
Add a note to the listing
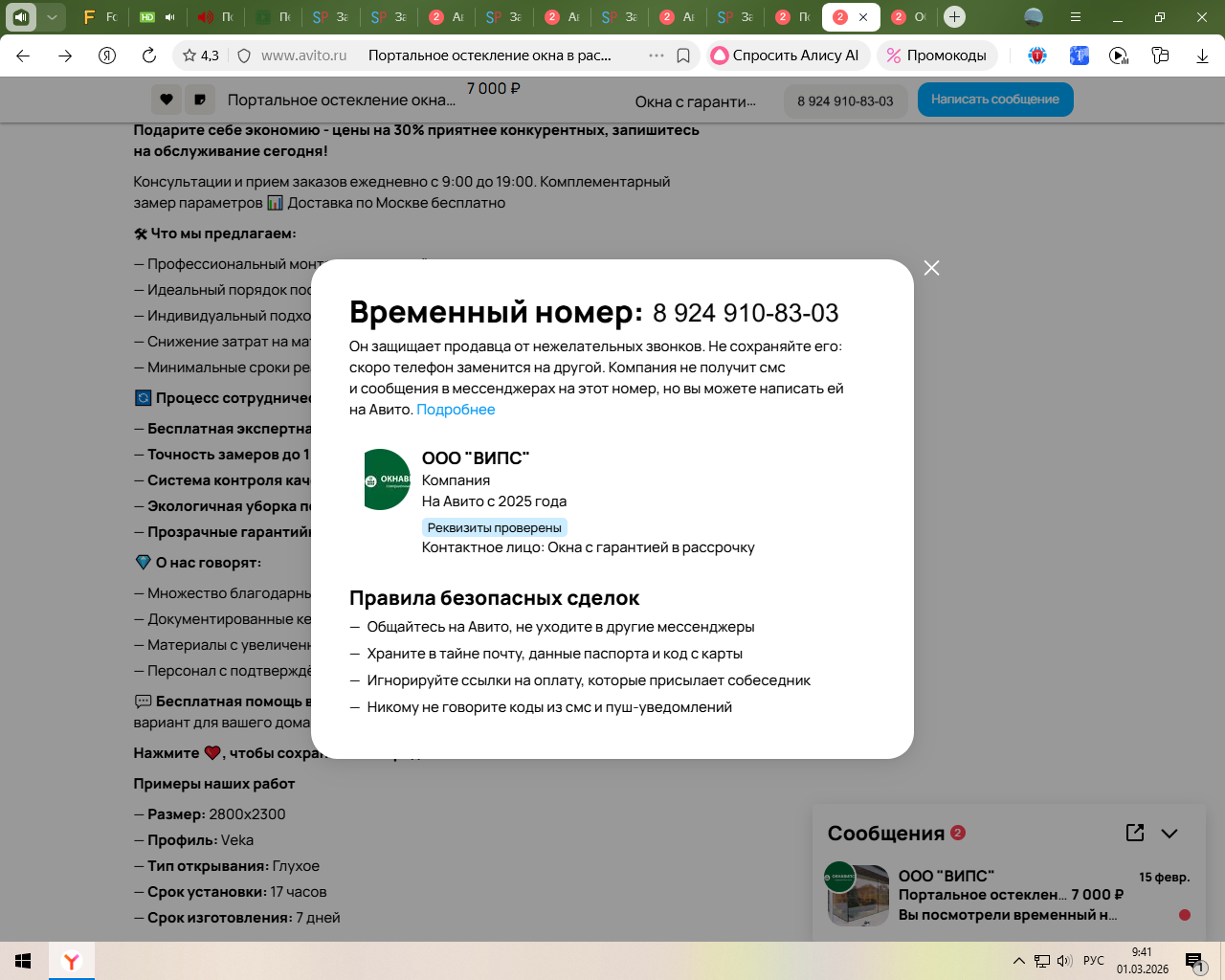(x=199, y=100)
